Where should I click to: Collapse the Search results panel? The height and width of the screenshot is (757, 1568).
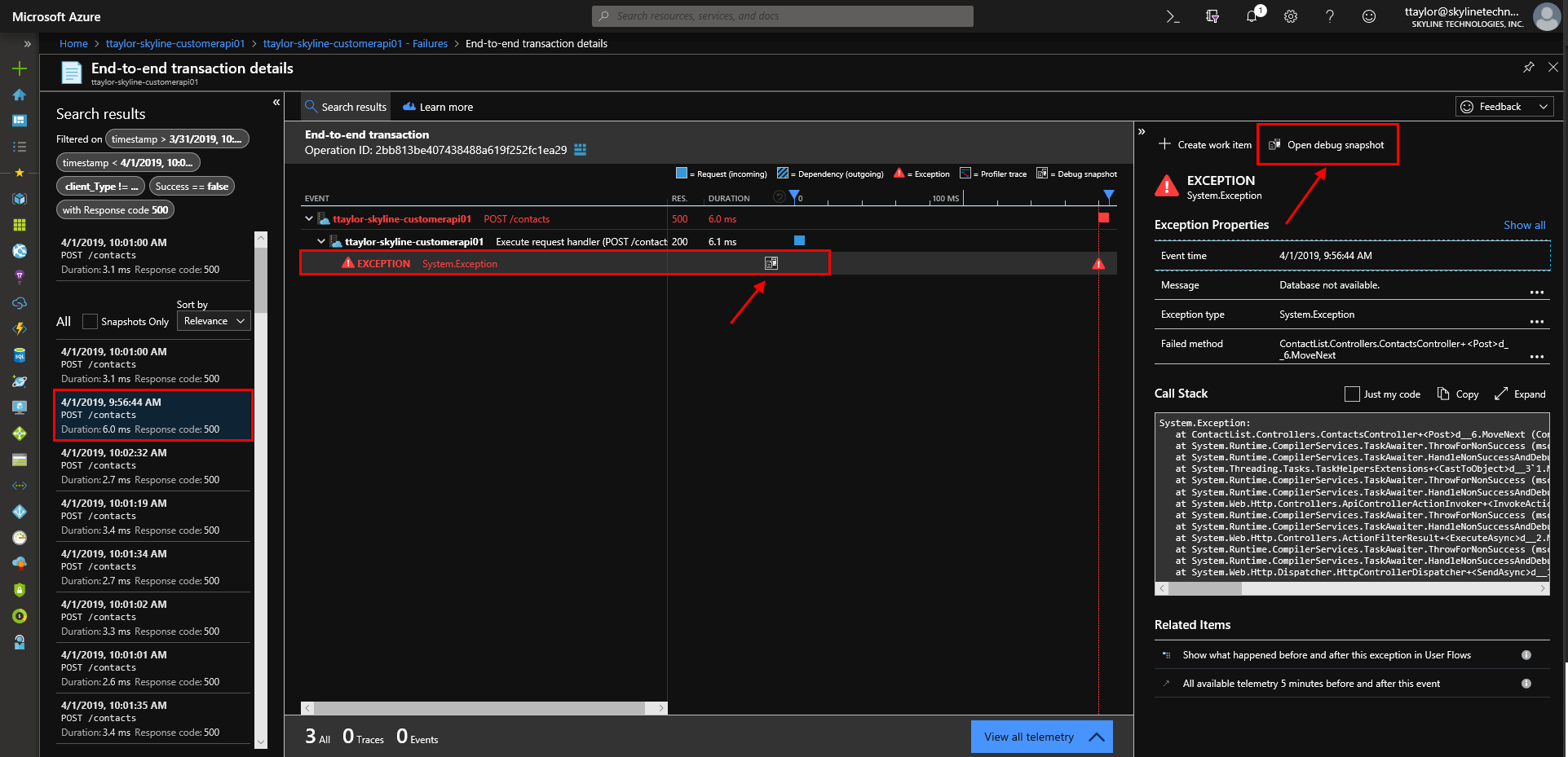276,103
